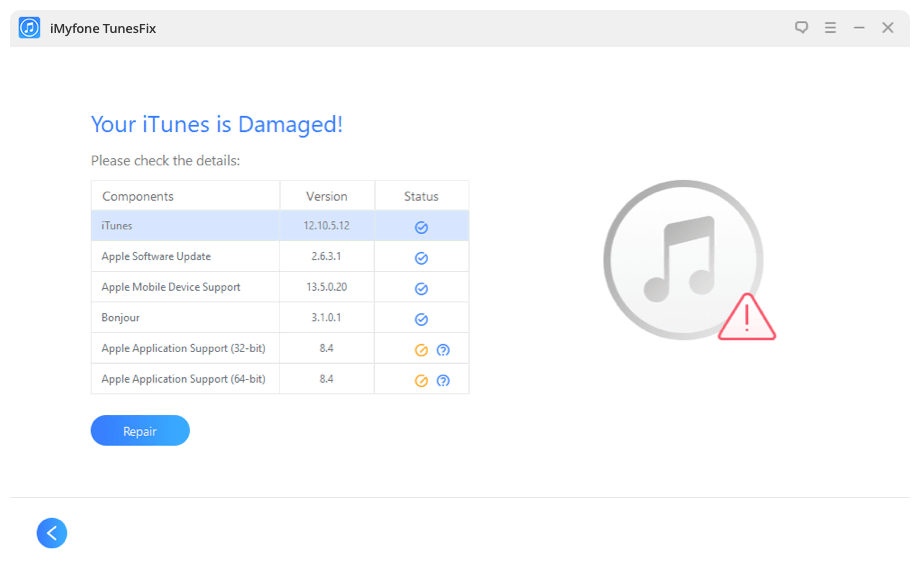
Task: Click the help icon for Apple Application Support (32-bit)
Action: [443, 350]
